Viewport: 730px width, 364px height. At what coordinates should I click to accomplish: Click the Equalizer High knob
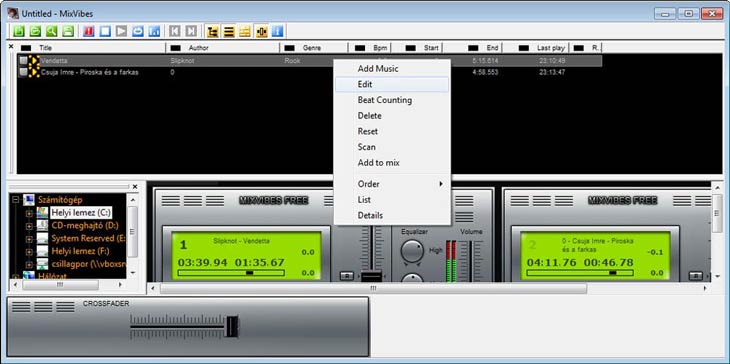412,250
